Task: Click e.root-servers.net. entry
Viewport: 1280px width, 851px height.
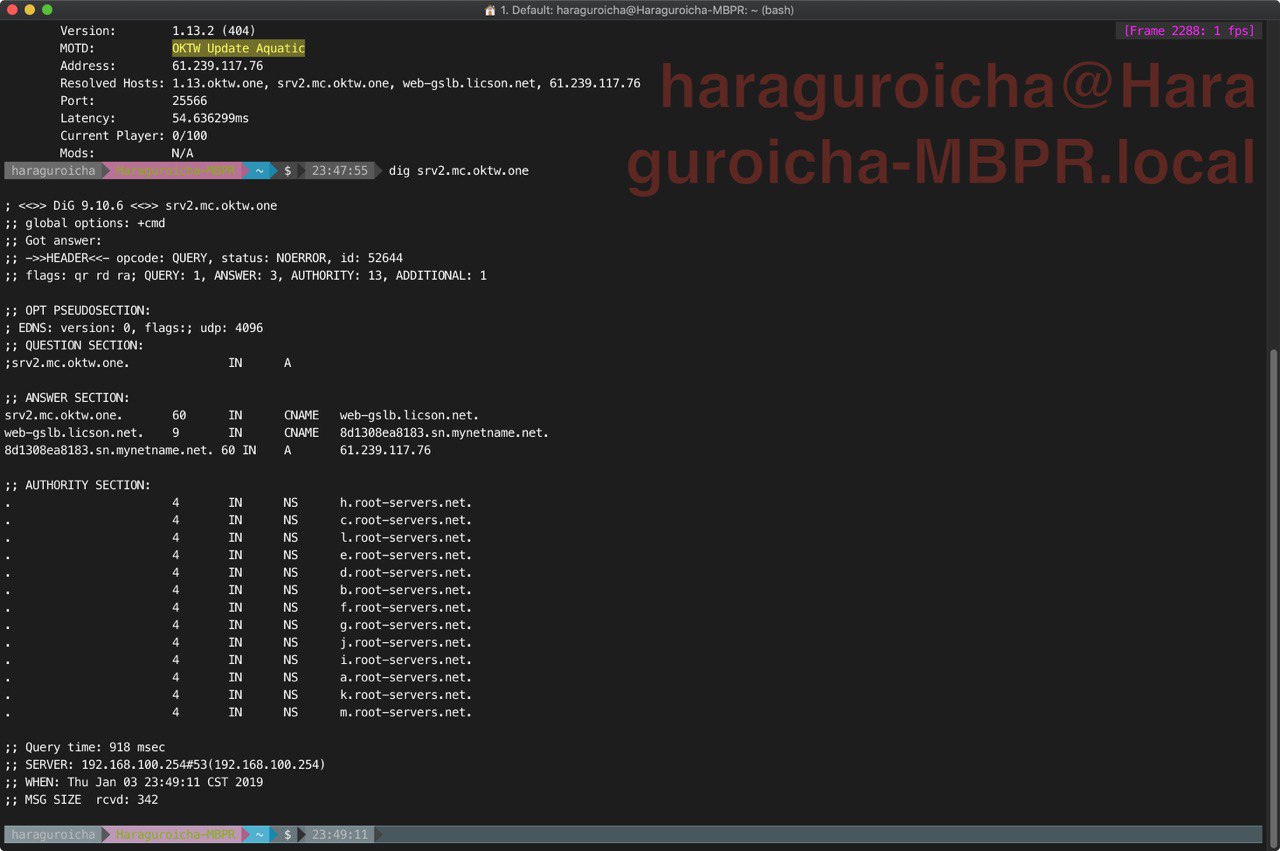Action: (406, 555)
